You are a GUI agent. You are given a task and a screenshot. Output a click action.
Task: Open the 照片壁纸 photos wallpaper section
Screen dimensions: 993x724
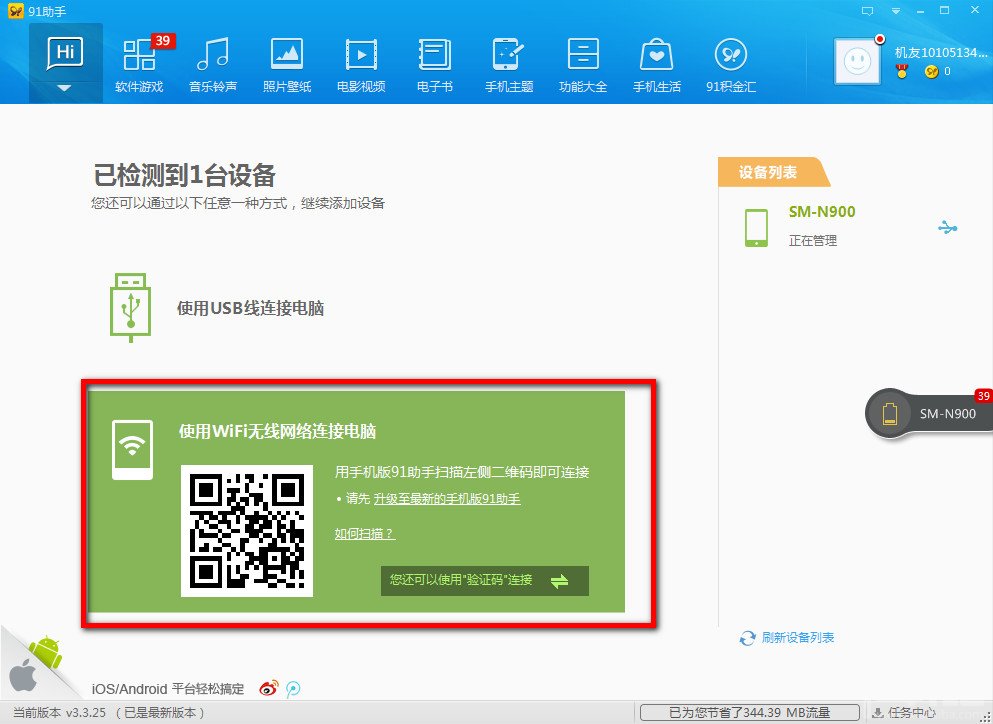click(287, 65)
